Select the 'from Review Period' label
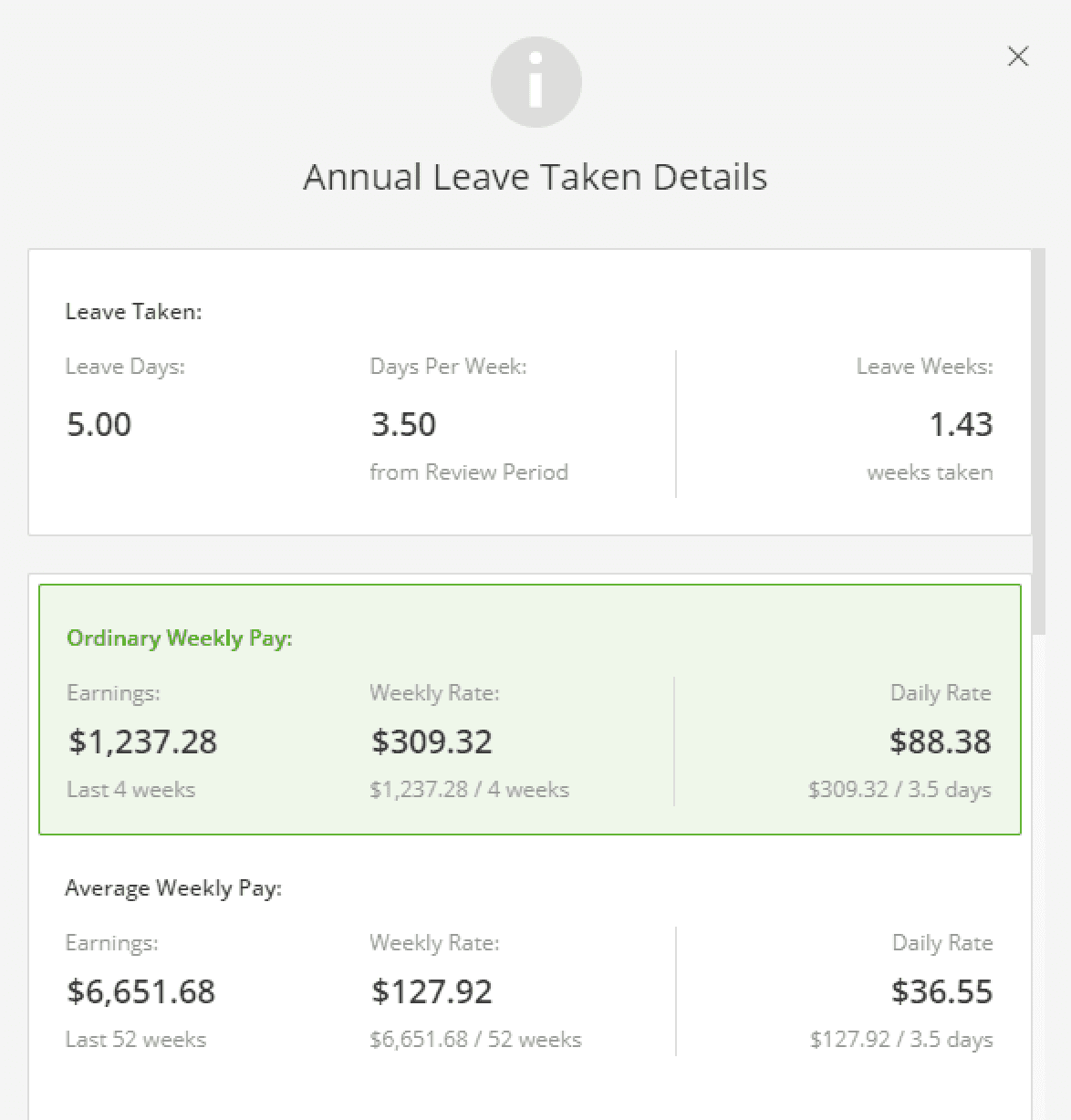Screen dimensions: 1071x1120 (x=468, y=472)
